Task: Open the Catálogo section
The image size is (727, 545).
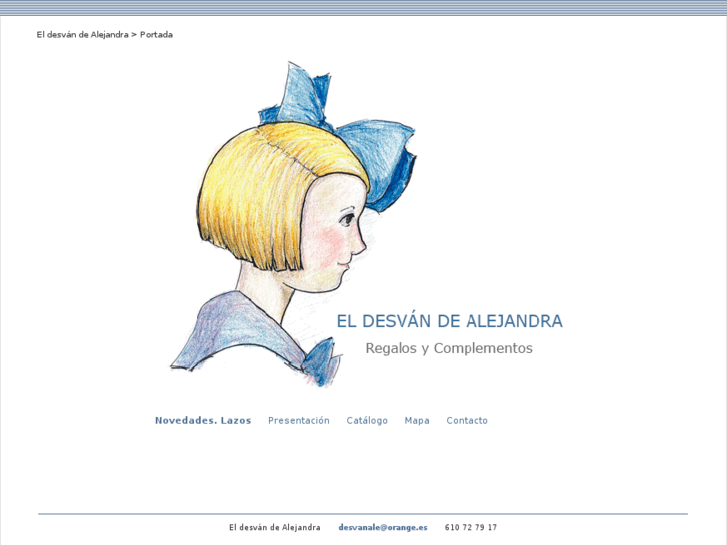Action: pyautogui.click(x=367, y=421)
